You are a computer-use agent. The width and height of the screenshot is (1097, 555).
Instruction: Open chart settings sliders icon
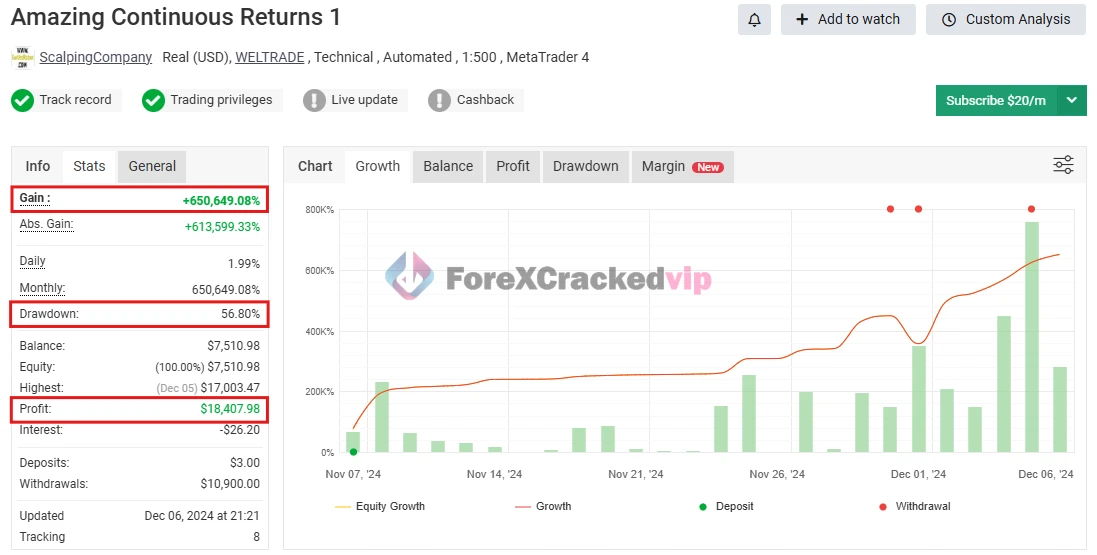[1063, 165]
